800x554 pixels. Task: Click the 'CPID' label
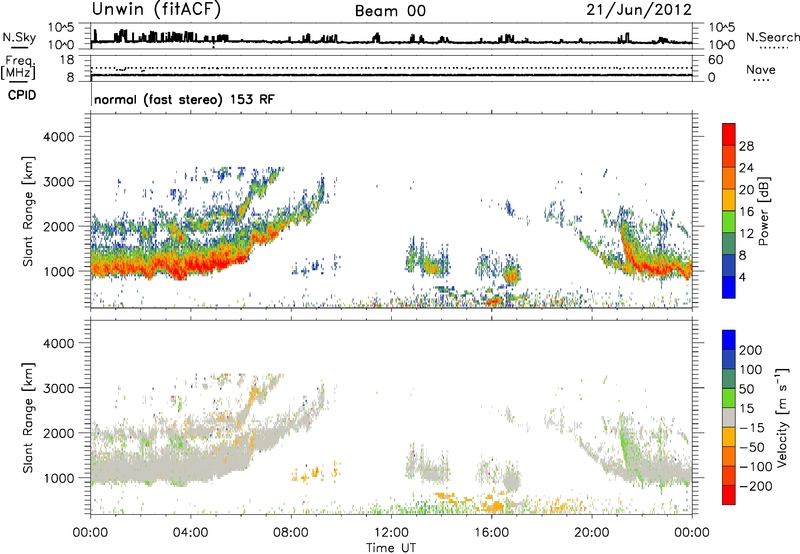click(x=22, y=95)
